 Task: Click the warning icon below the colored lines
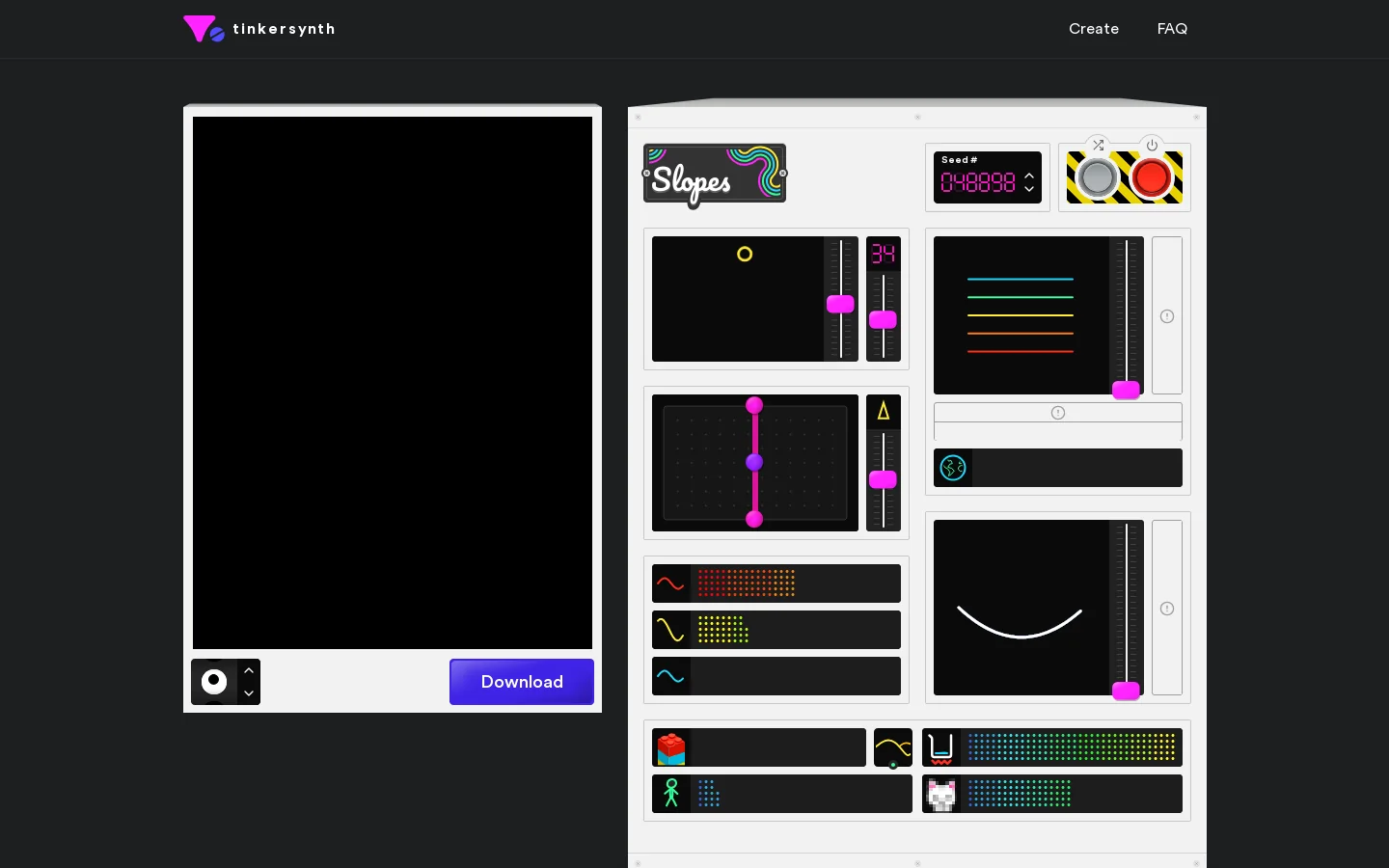pyautogui.click(x=1058, y=413)
